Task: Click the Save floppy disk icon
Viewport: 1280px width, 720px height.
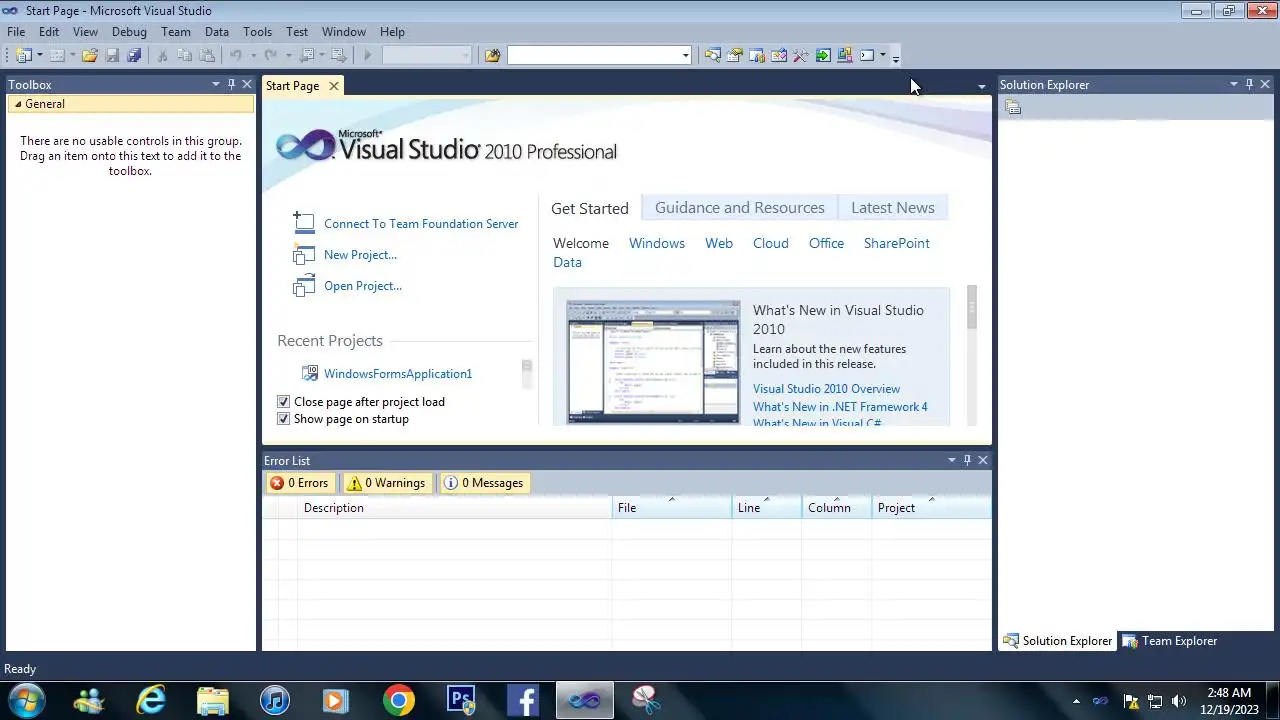Action: (x=113, y=56)
